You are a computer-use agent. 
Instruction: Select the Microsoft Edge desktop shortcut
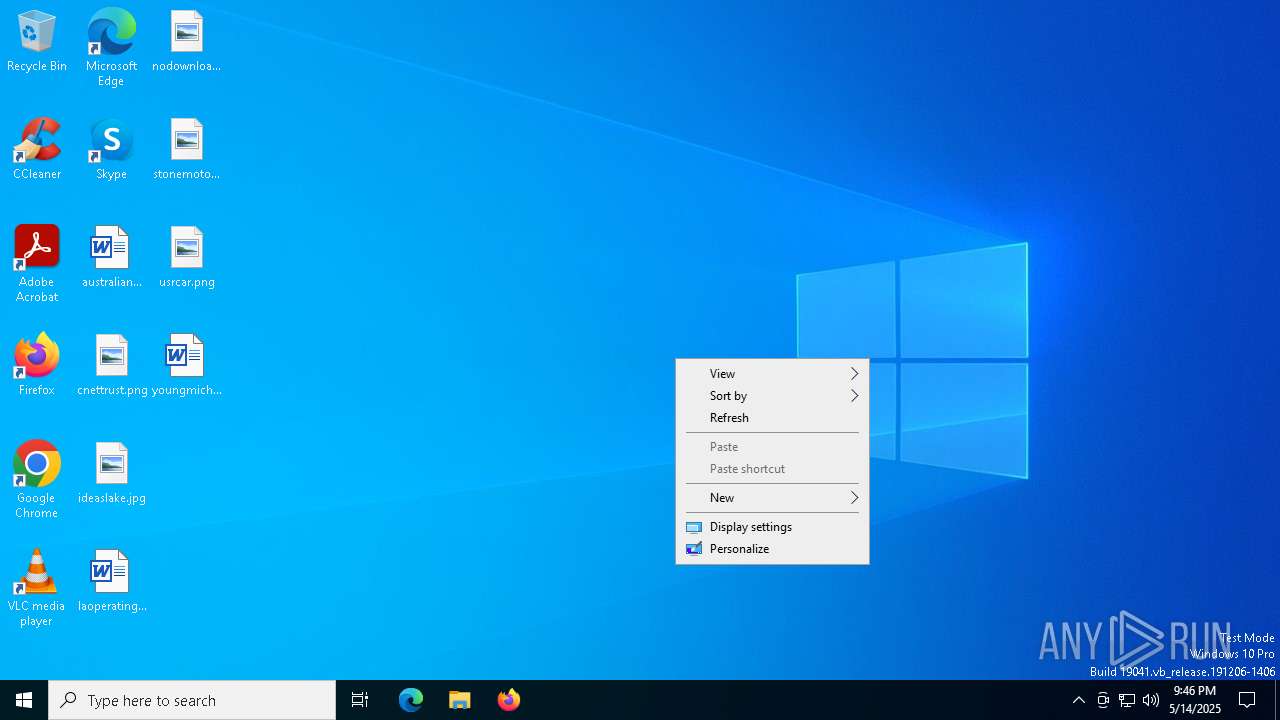click(x=111, y=48)
